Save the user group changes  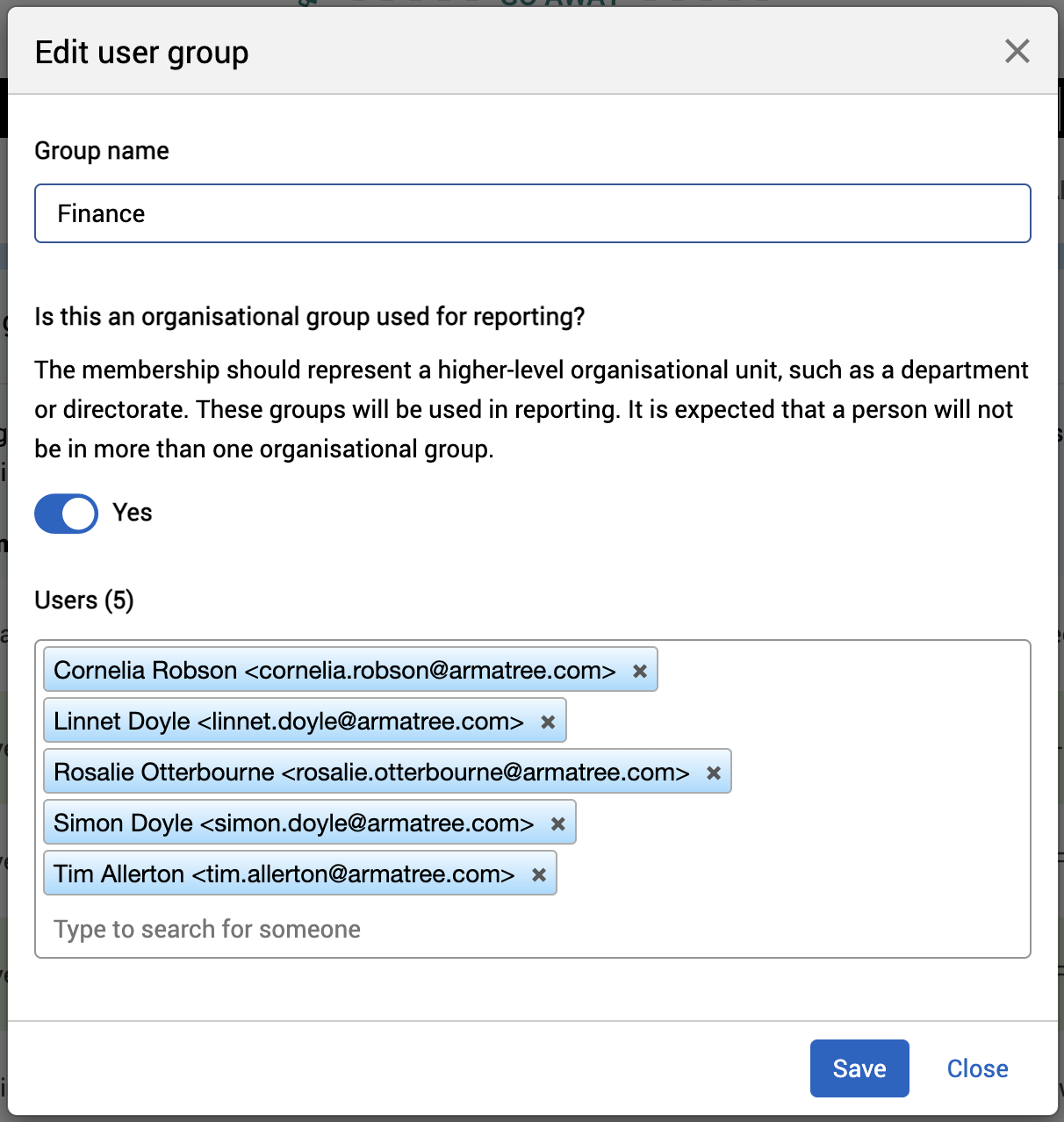pyautogui.click(x=859, y=1068)
